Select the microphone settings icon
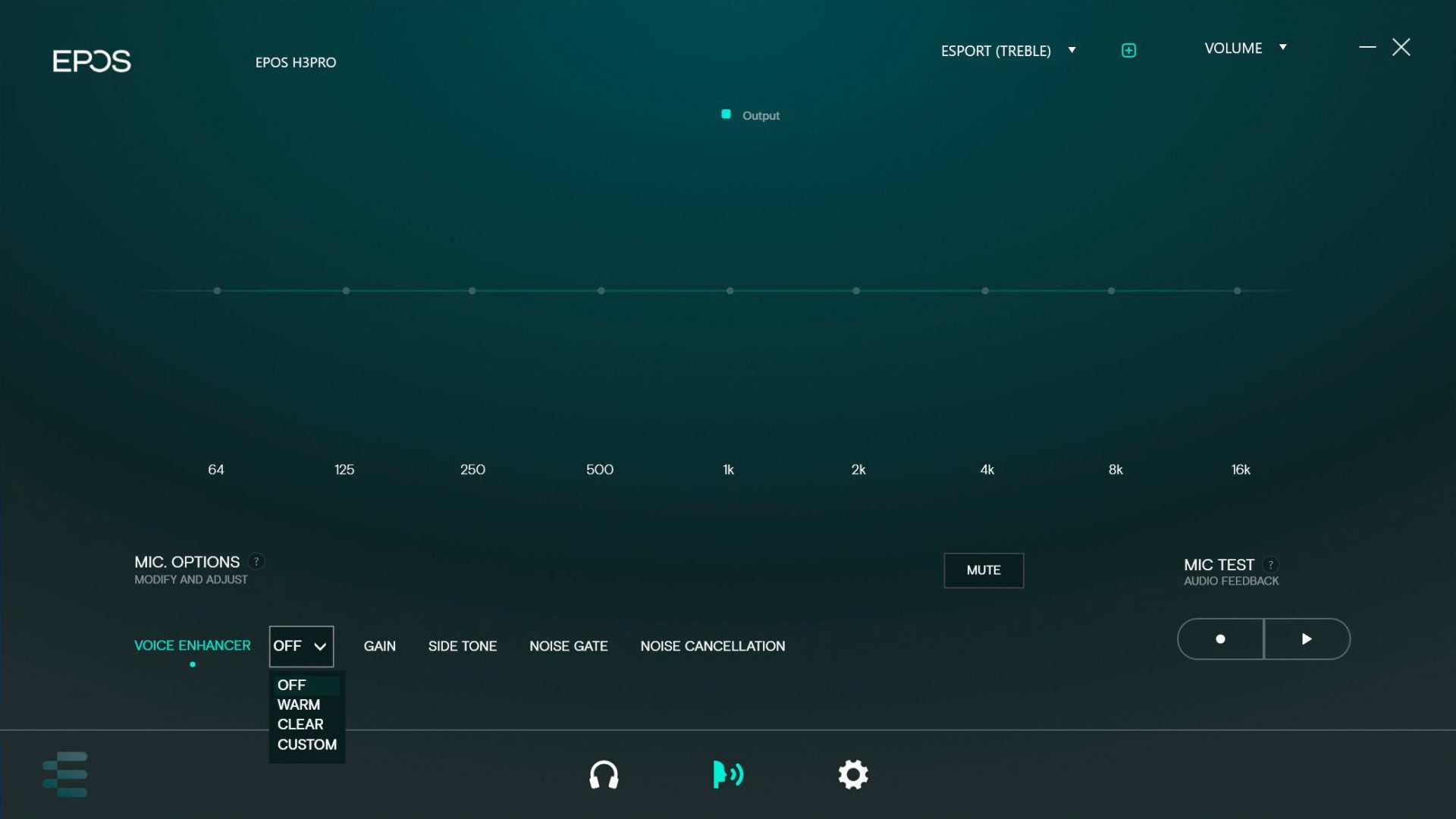Screen dimensions: 1456x819 click(x=727, y=774)
